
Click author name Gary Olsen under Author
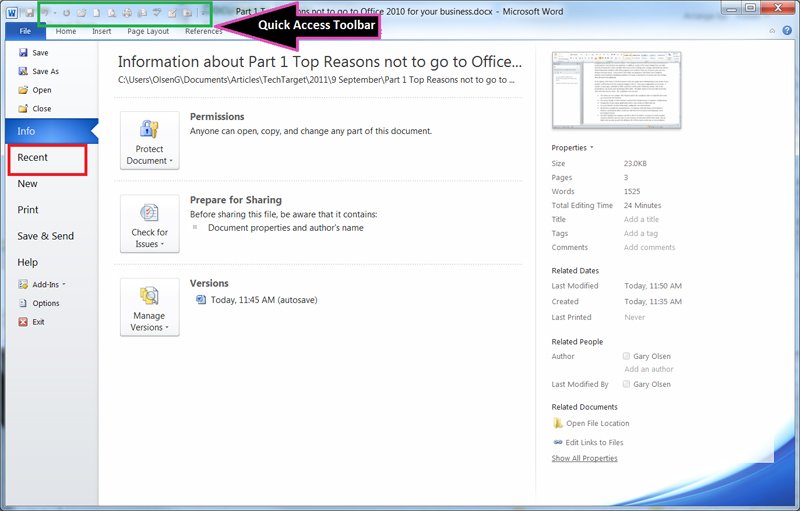point(652,356)
